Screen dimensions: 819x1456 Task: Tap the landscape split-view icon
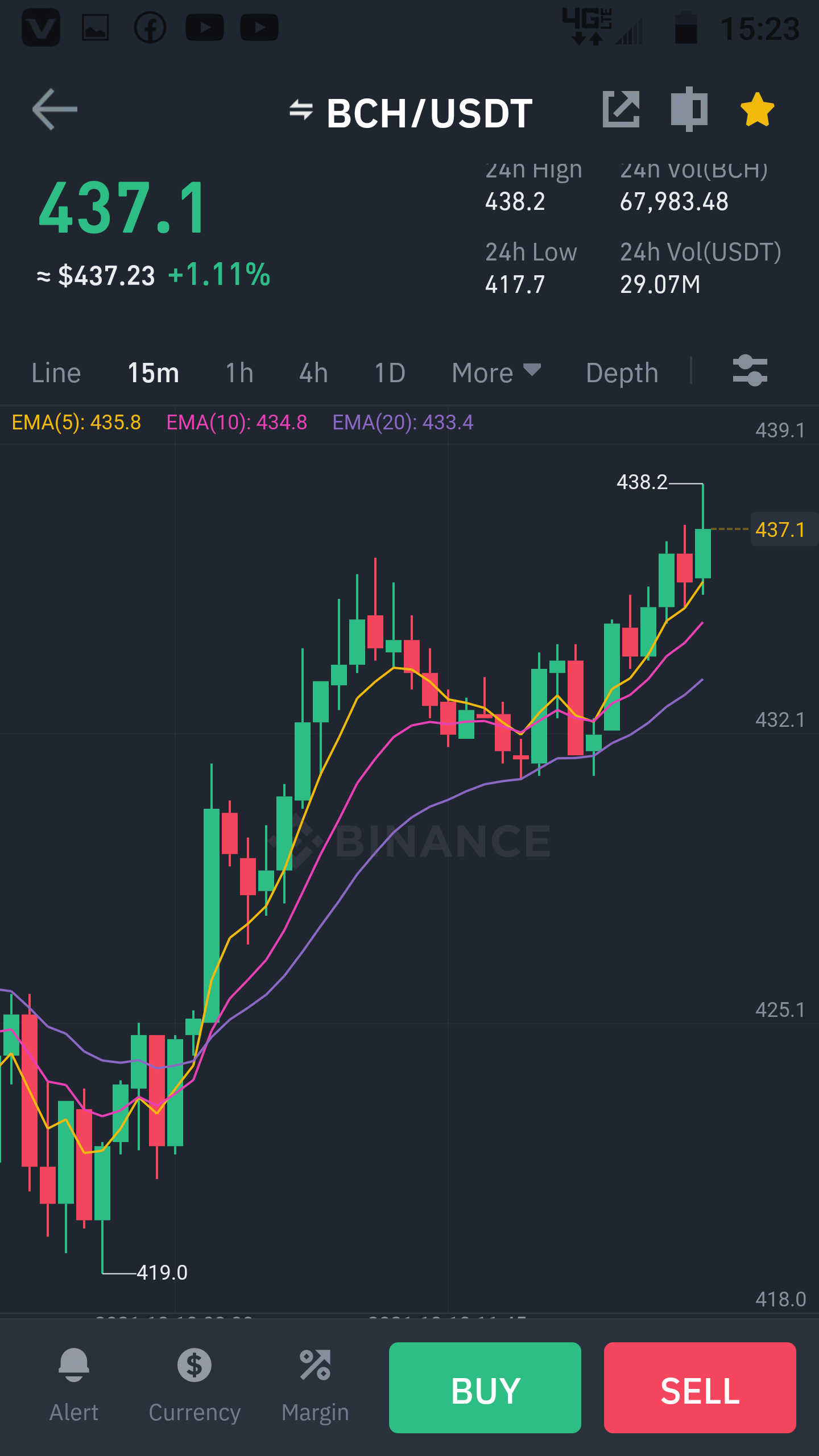tap(689, 109)
